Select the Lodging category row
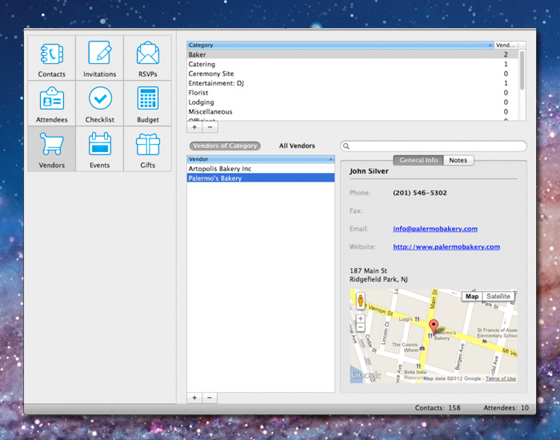 [352, 102]
